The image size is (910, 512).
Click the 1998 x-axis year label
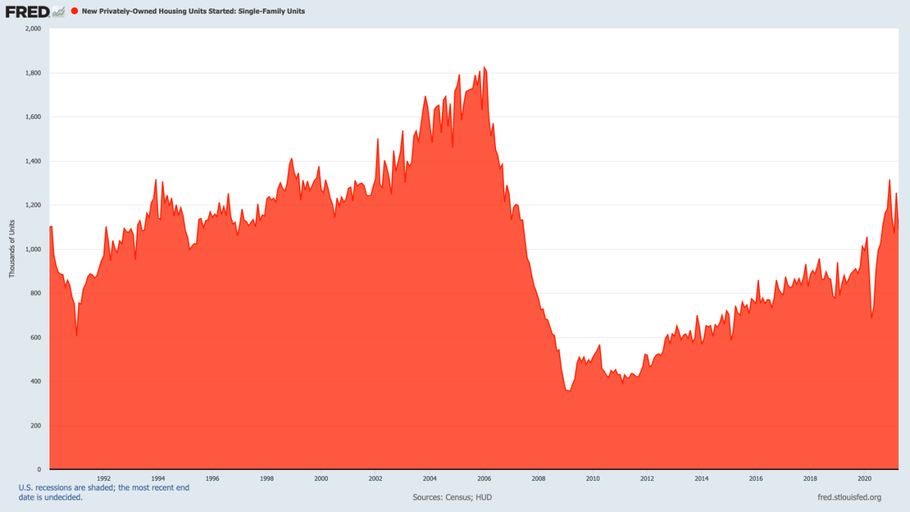(266, 479)
